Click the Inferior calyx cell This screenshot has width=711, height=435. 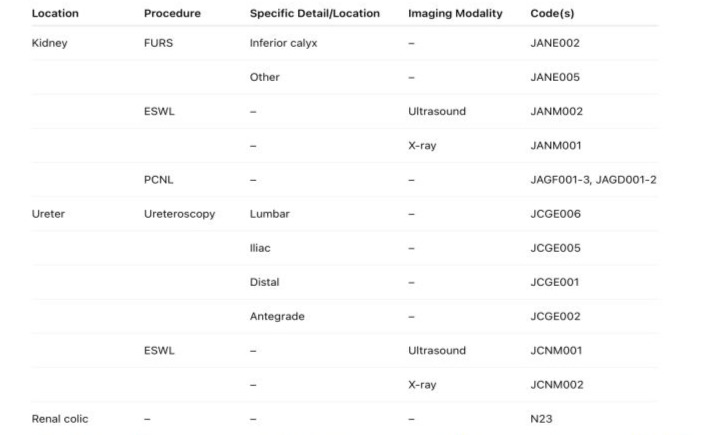(283, 43)
